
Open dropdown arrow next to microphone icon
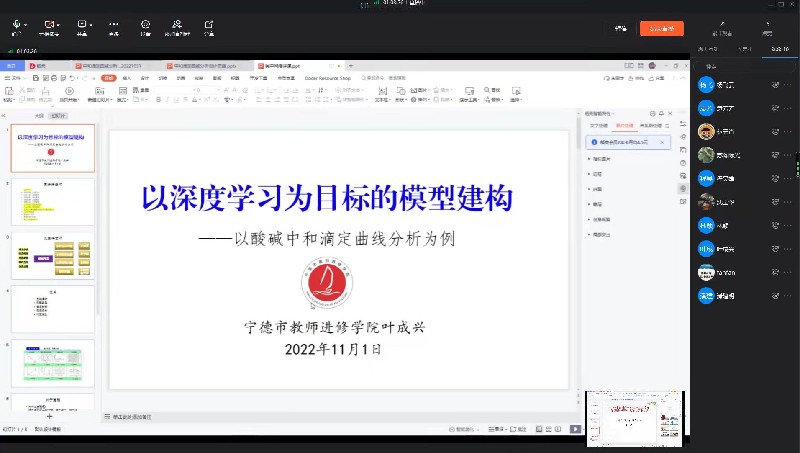pos(26,25)
